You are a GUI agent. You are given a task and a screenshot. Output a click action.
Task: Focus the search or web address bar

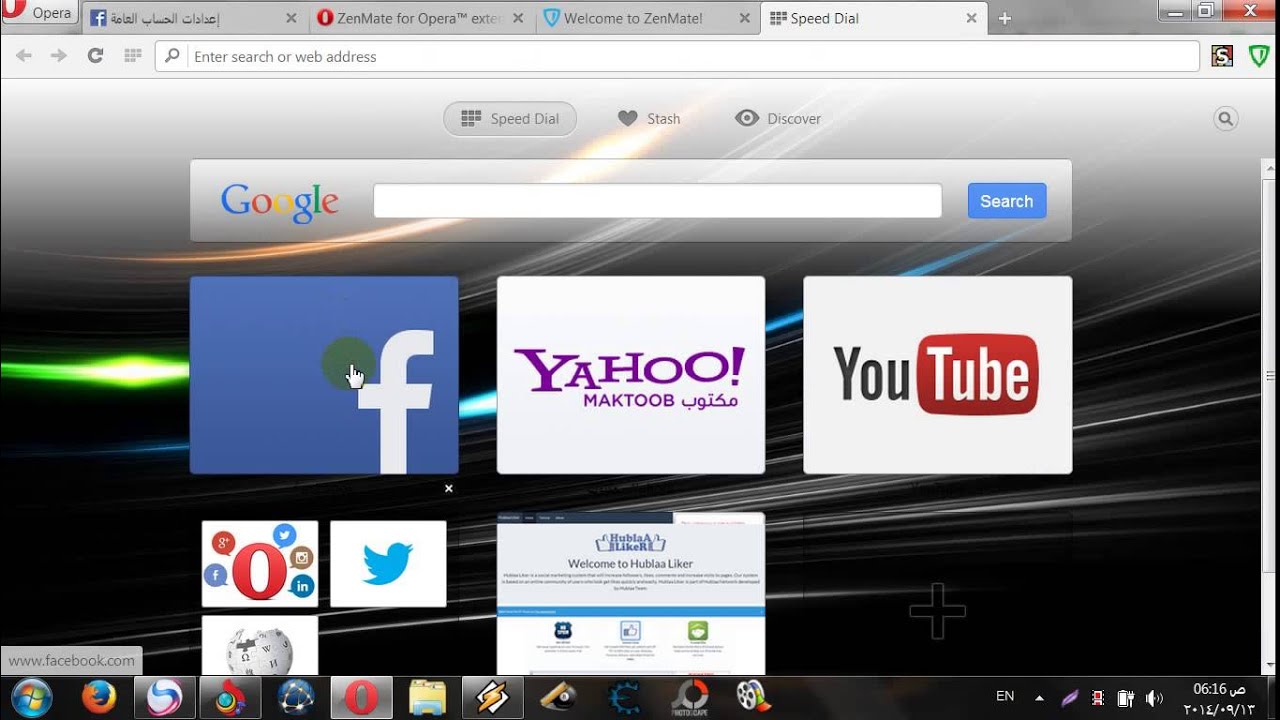pos(677,57)
